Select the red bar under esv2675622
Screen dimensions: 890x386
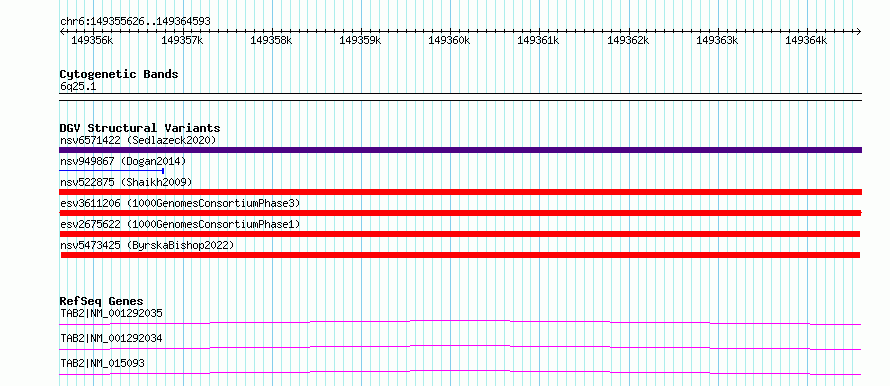click(460, 234)
